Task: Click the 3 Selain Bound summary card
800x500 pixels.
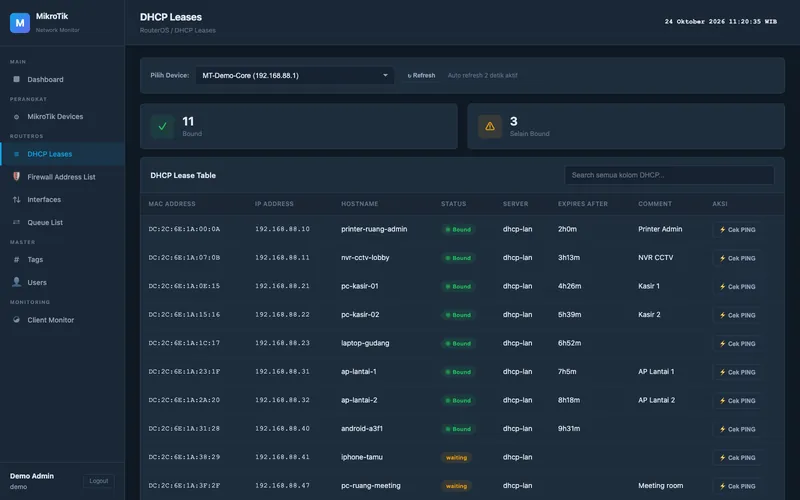Action: (626, 126)
